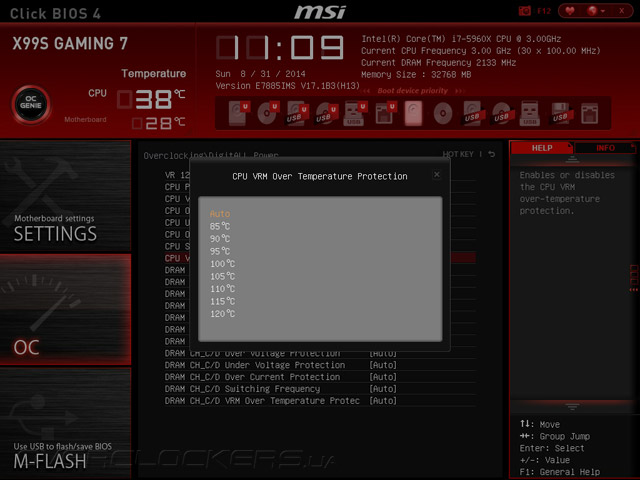Image resolution: width=640 pixels, height=480 pixels.
Task: Select the UEFI USB hard disk boot icon
Action: pyautogui.click(x=297, y=113)
